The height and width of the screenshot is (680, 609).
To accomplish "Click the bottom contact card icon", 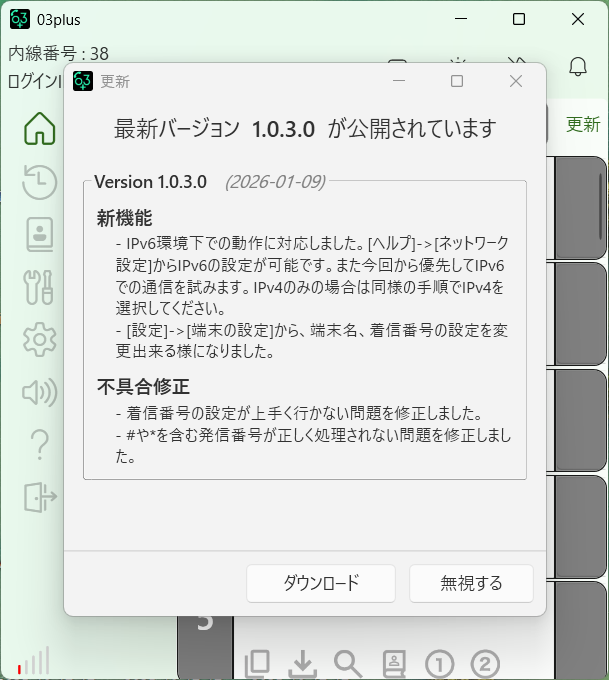I will [x=394, y=664].
